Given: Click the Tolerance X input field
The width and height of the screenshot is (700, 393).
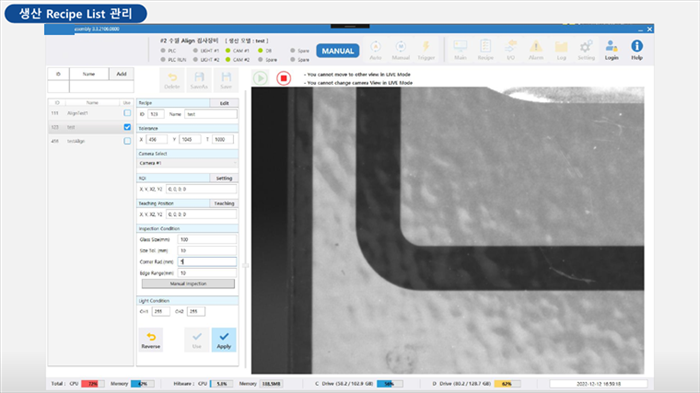Looking at the screenshot, I should pyautogui.click(x=157, y=139).
